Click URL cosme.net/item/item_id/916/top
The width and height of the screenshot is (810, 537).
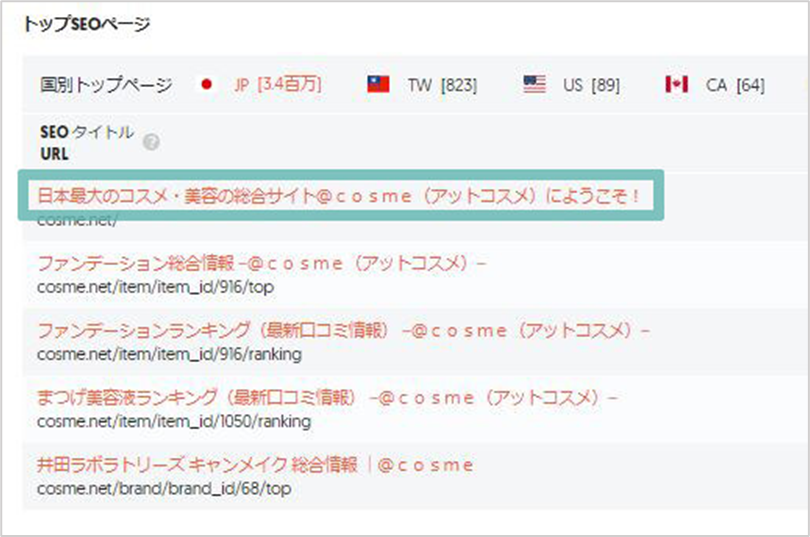click(x=155, y=287)
